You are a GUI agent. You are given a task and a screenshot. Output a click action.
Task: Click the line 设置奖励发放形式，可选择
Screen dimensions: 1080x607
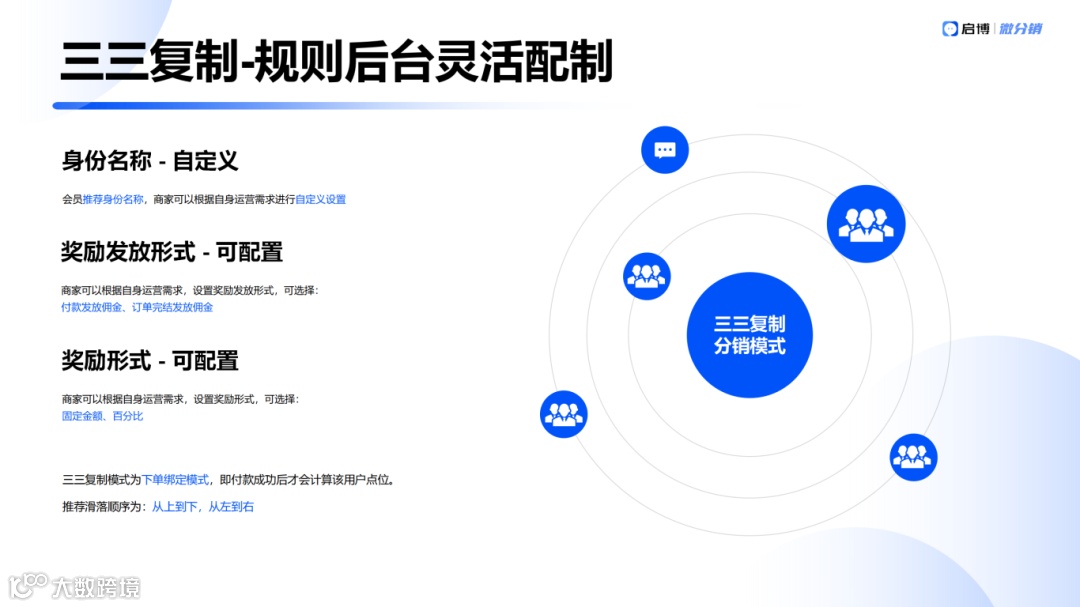255,290
